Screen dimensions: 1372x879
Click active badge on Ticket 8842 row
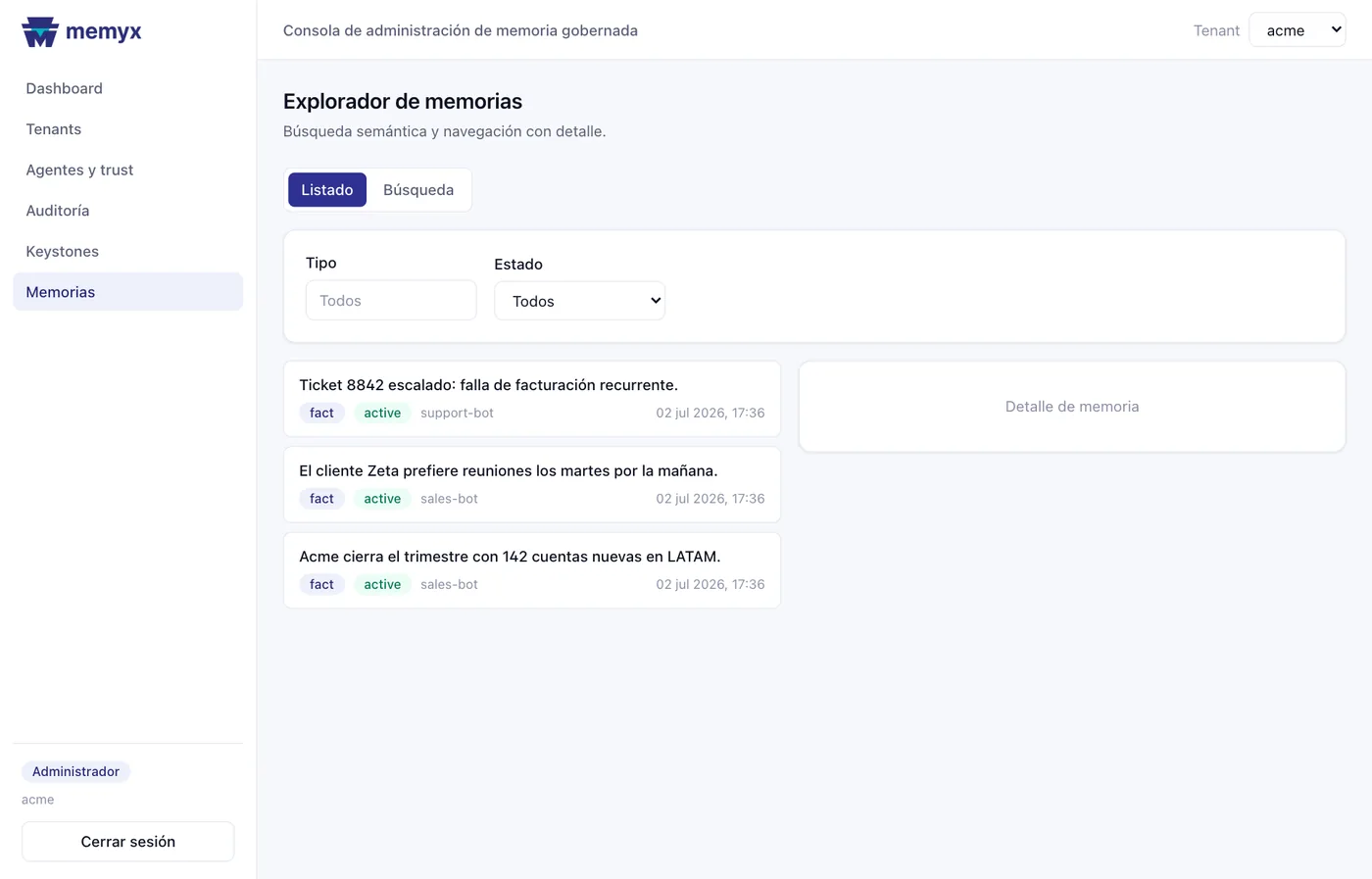(x=382, y=413)
